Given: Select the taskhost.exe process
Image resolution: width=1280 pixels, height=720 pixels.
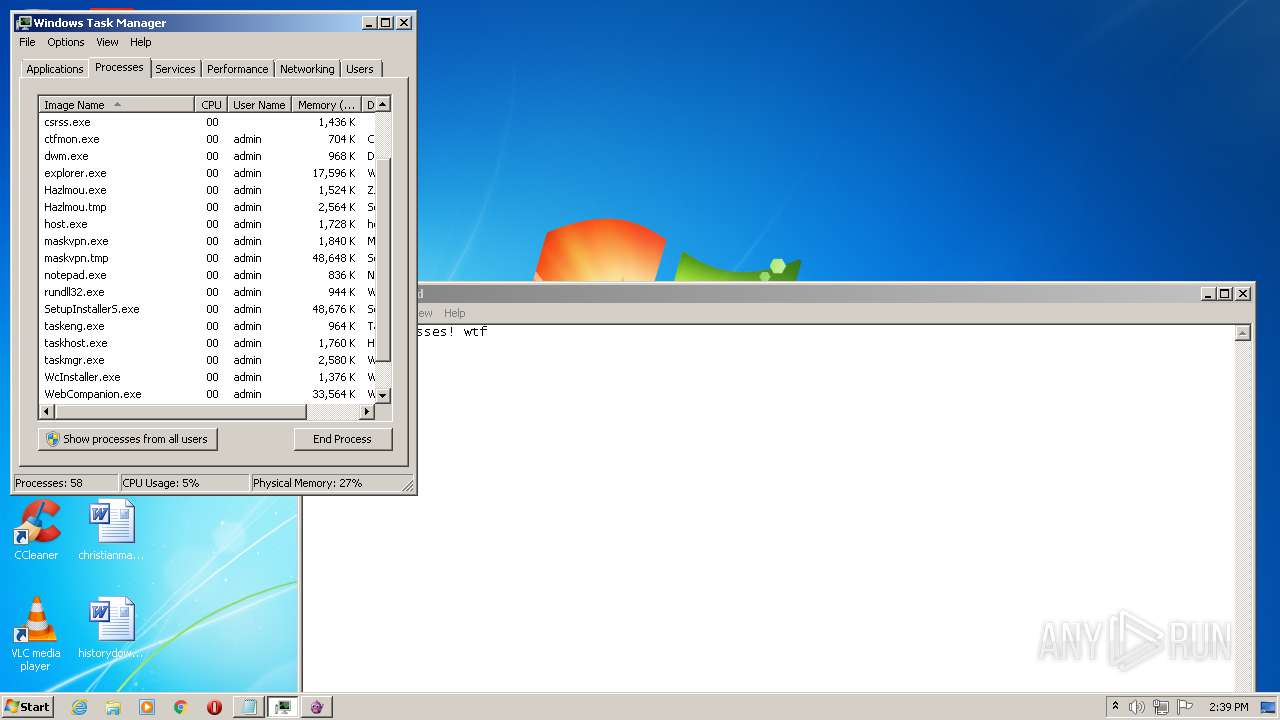Looking at the screenshot, I should click(207, 343).
